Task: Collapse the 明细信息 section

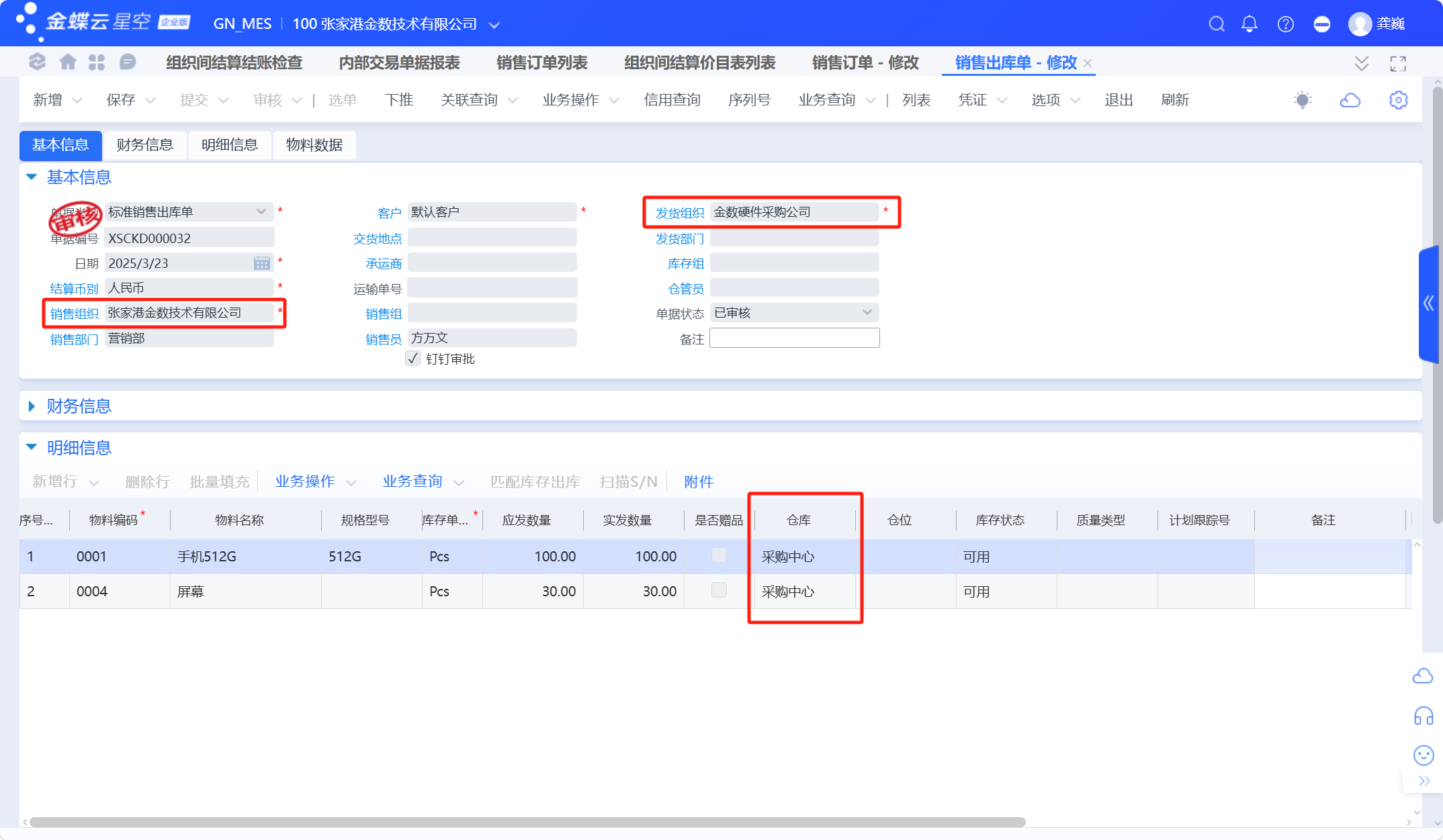Action: [x=31, y=447]
